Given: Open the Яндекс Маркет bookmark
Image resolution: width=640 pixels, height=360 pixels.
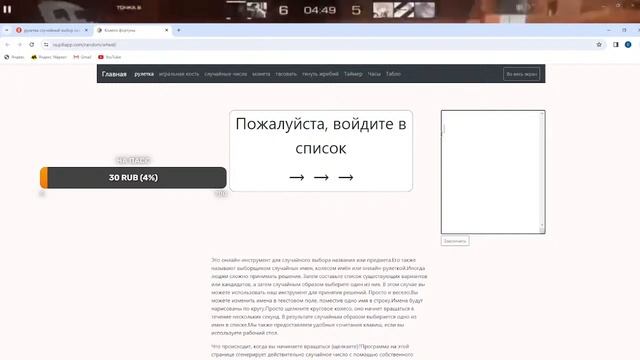Looking at the screenshot, I should pos(49,57).
